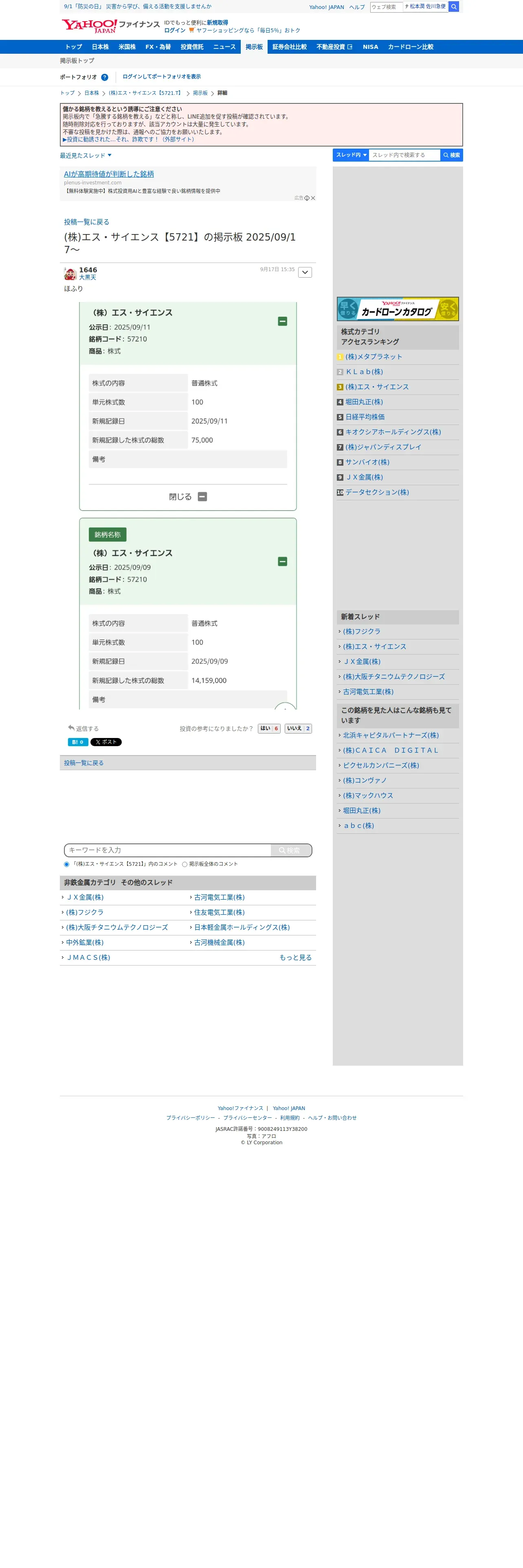Open new thread (株)フジクラ in sidebar
This screenshot has width=523, height=1568.
(362, 632)
